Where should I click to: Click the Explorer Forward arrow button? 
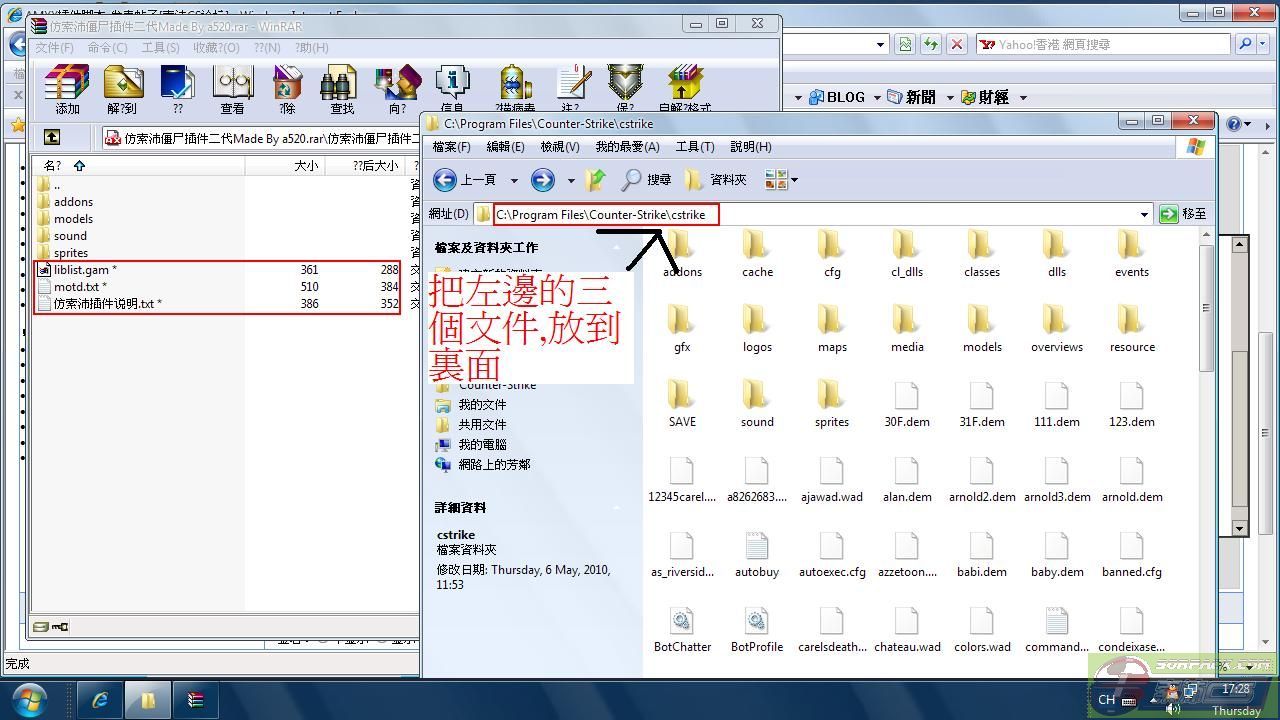(543, 180)
